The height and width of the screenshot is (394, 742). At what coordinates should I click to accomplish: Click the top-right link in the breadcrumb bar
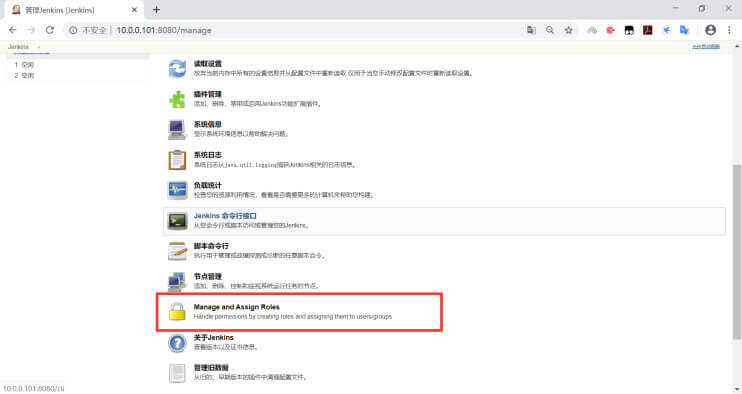pyautogui.click(x=706, y=47)
